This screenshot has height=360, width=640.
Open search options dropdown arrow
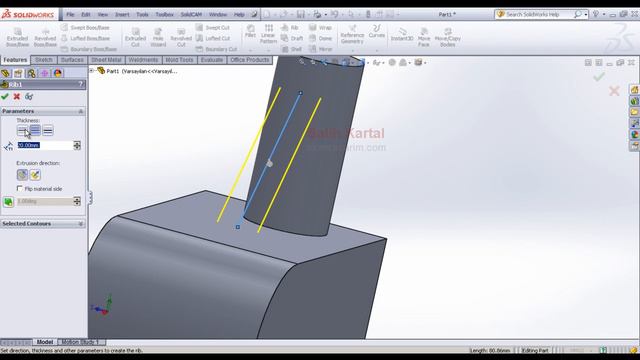click(586, 15)
